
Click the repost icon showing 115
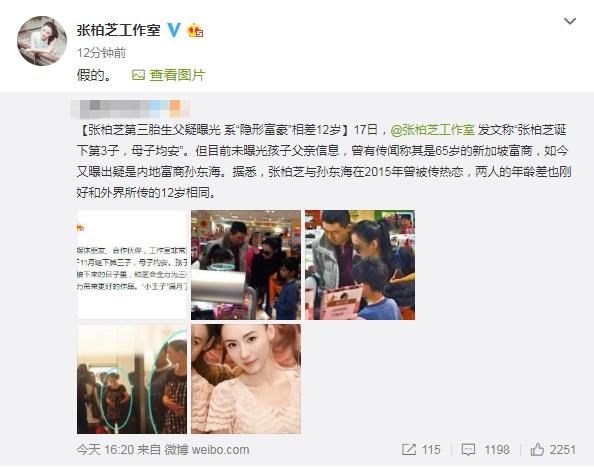click(409, 450)
